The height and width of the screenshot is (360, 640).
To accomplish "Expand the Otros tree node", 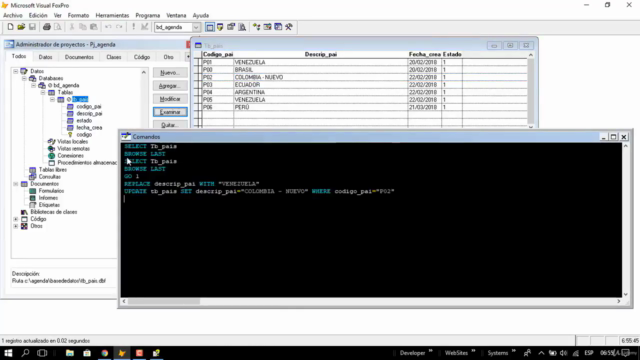I will 16,226.
